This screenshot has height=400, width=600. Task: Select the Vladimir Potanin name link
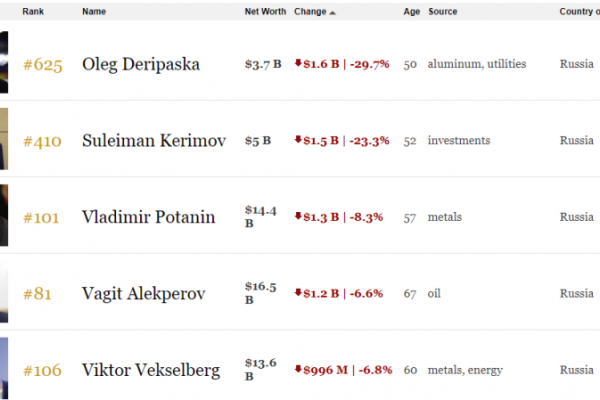148,217
